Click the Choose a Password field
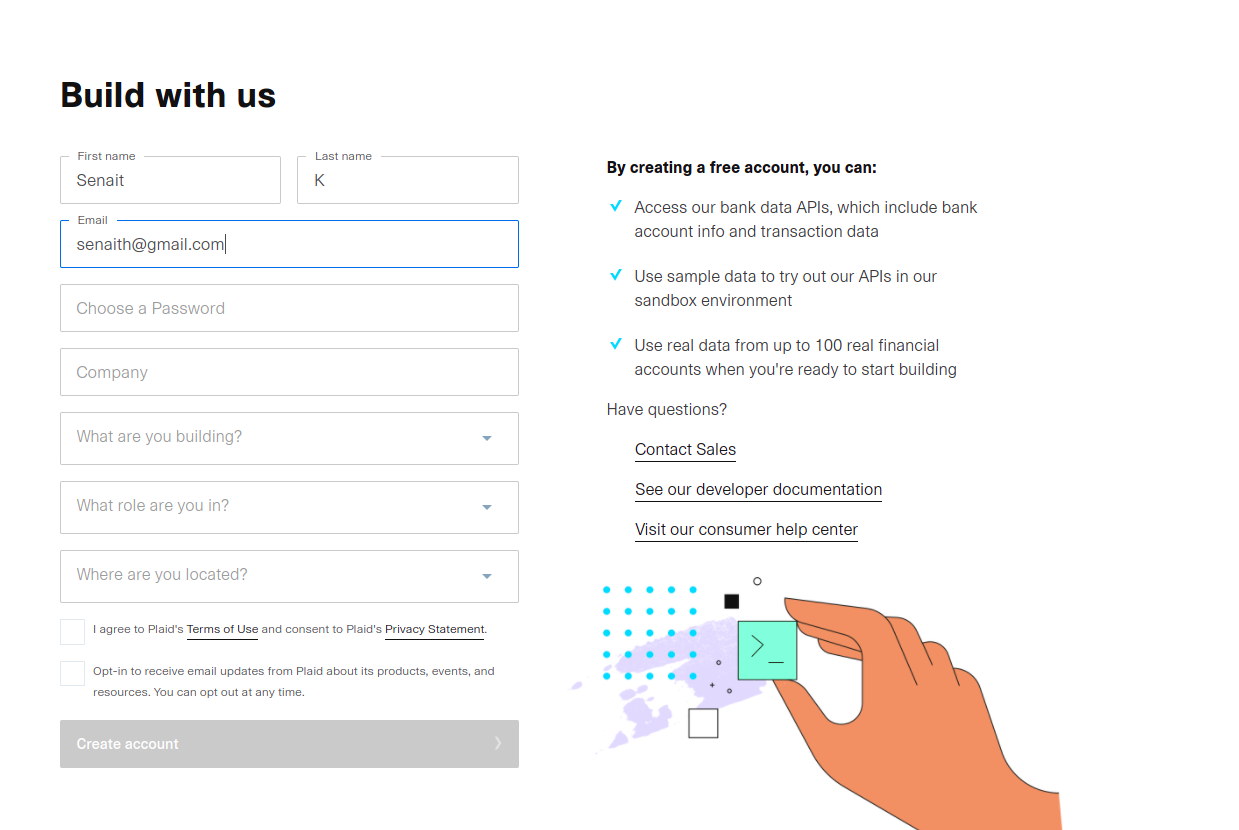1239x830 pixels. 289,308
